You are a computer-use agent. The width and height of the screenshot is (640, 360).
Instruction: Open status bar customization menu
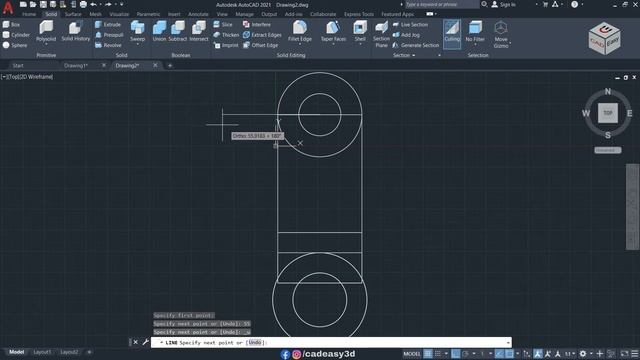(x=635, y=353)
